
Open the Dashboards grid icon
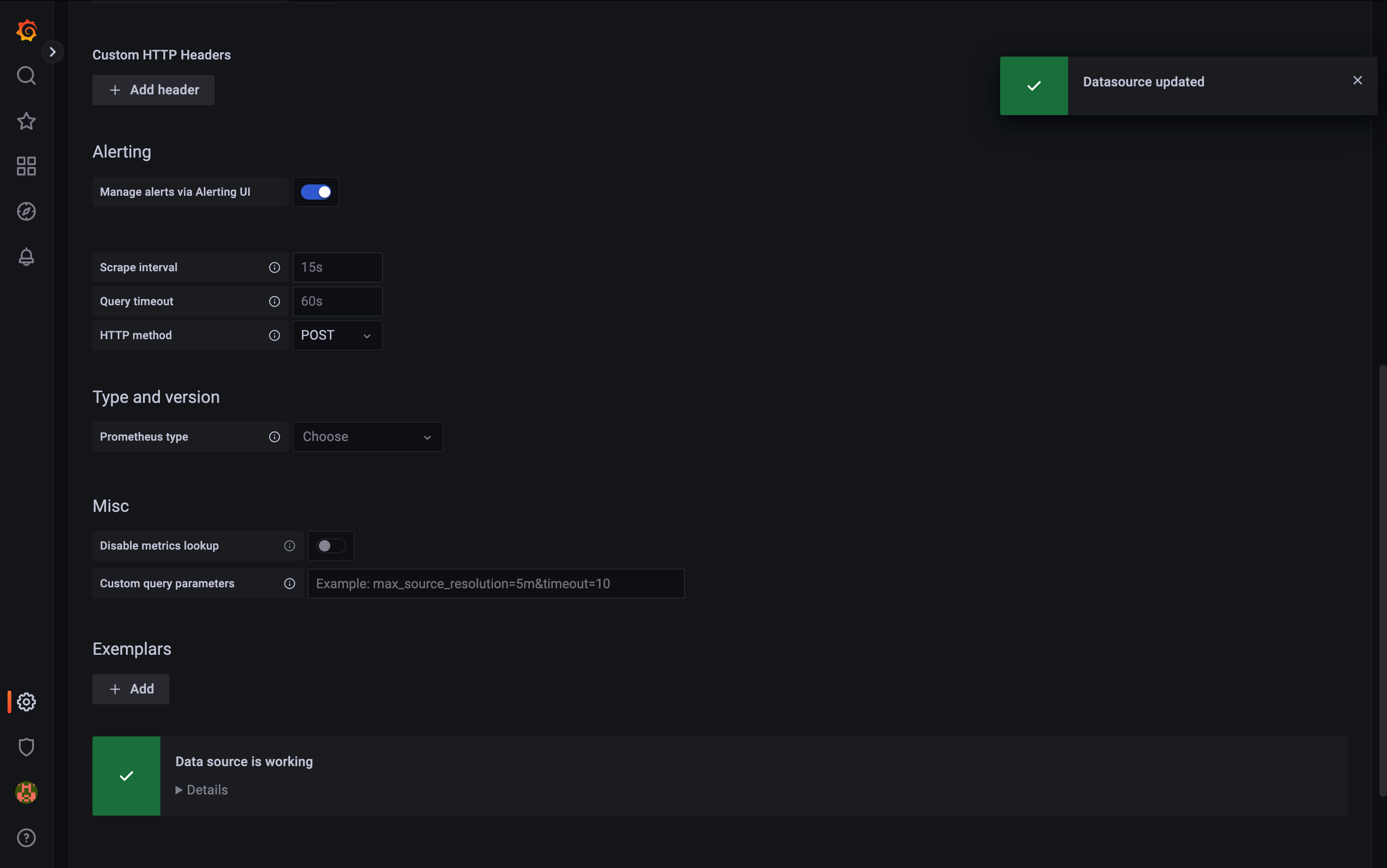[26, 167]
